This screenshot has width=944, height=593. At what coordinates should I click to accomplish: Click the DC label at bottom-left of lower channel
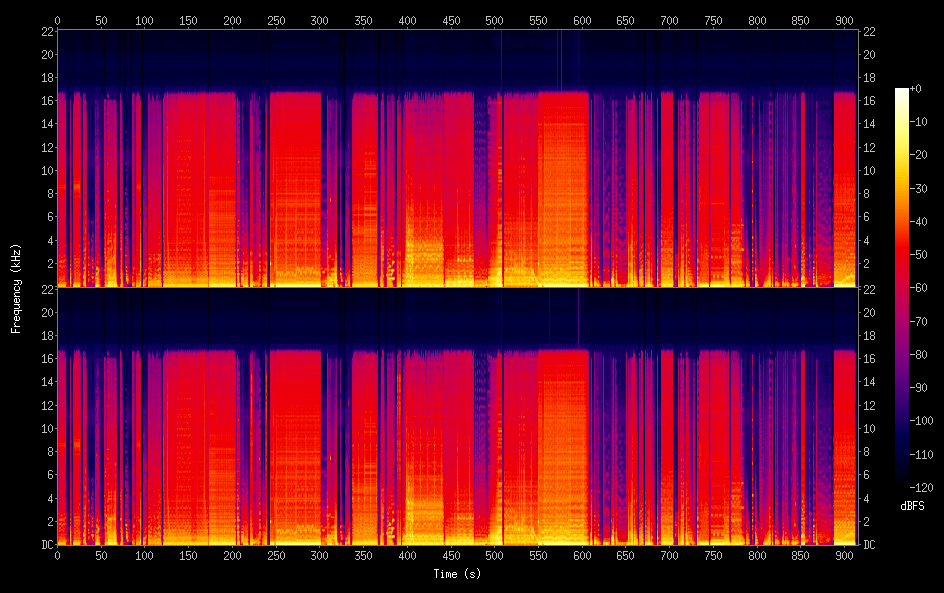pos(44,545)
